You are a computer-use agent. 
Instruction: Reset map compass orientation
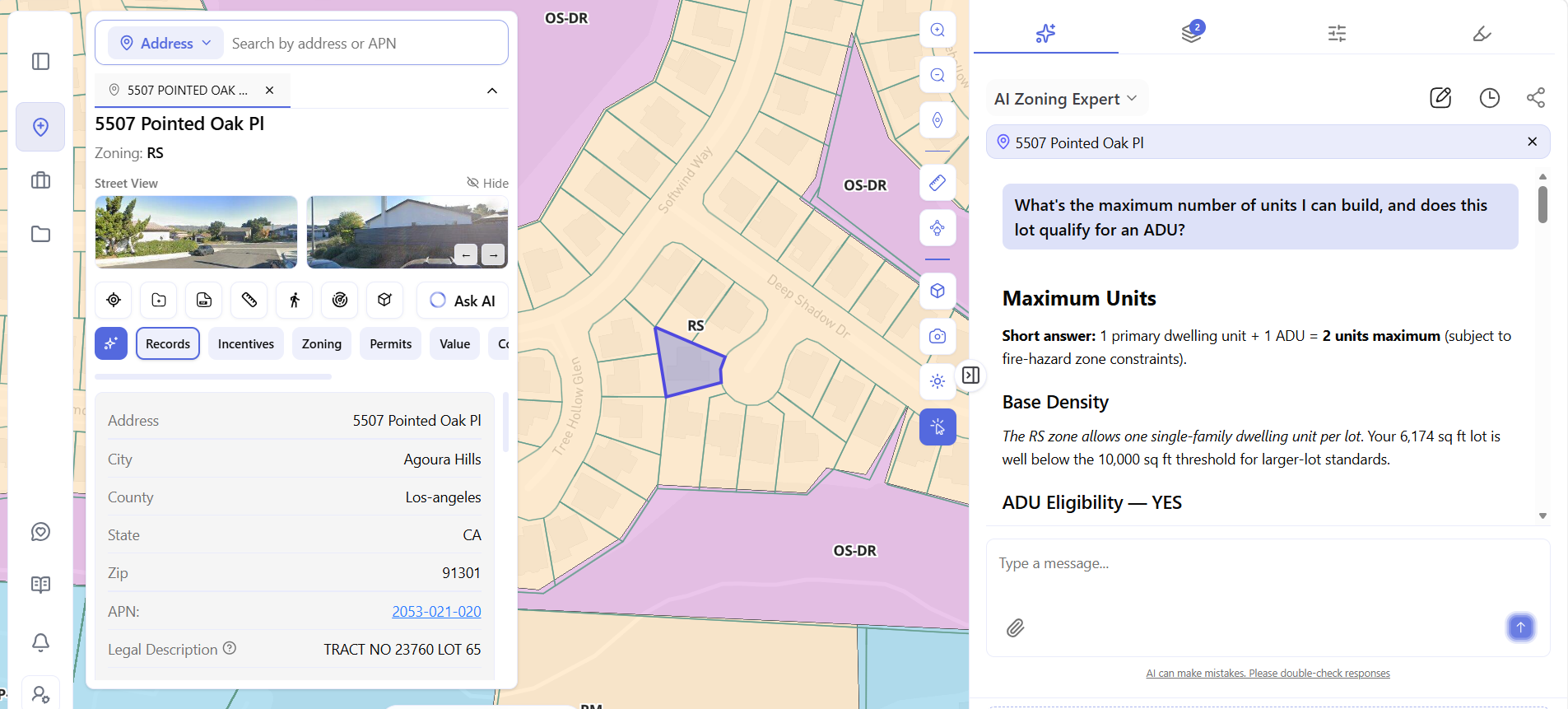[938, 121]
